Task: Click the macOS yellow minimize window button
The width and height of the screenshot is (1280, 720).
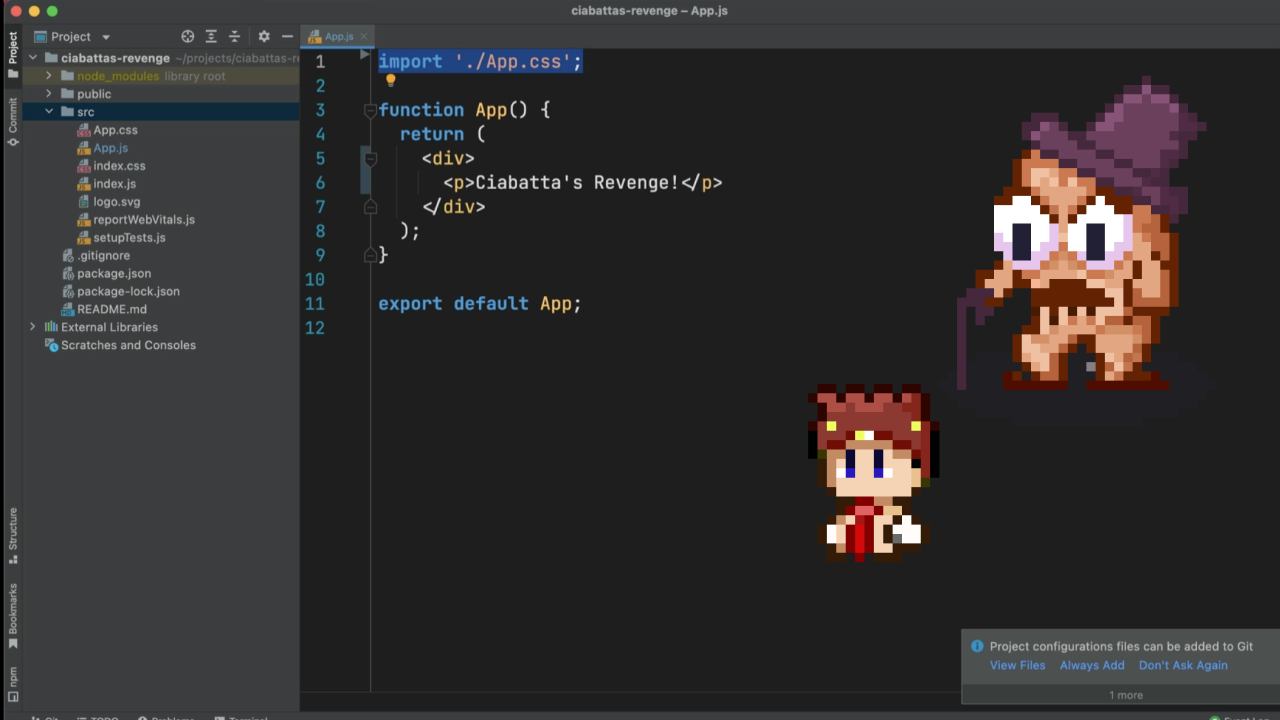Action: (x=33, y=11)
